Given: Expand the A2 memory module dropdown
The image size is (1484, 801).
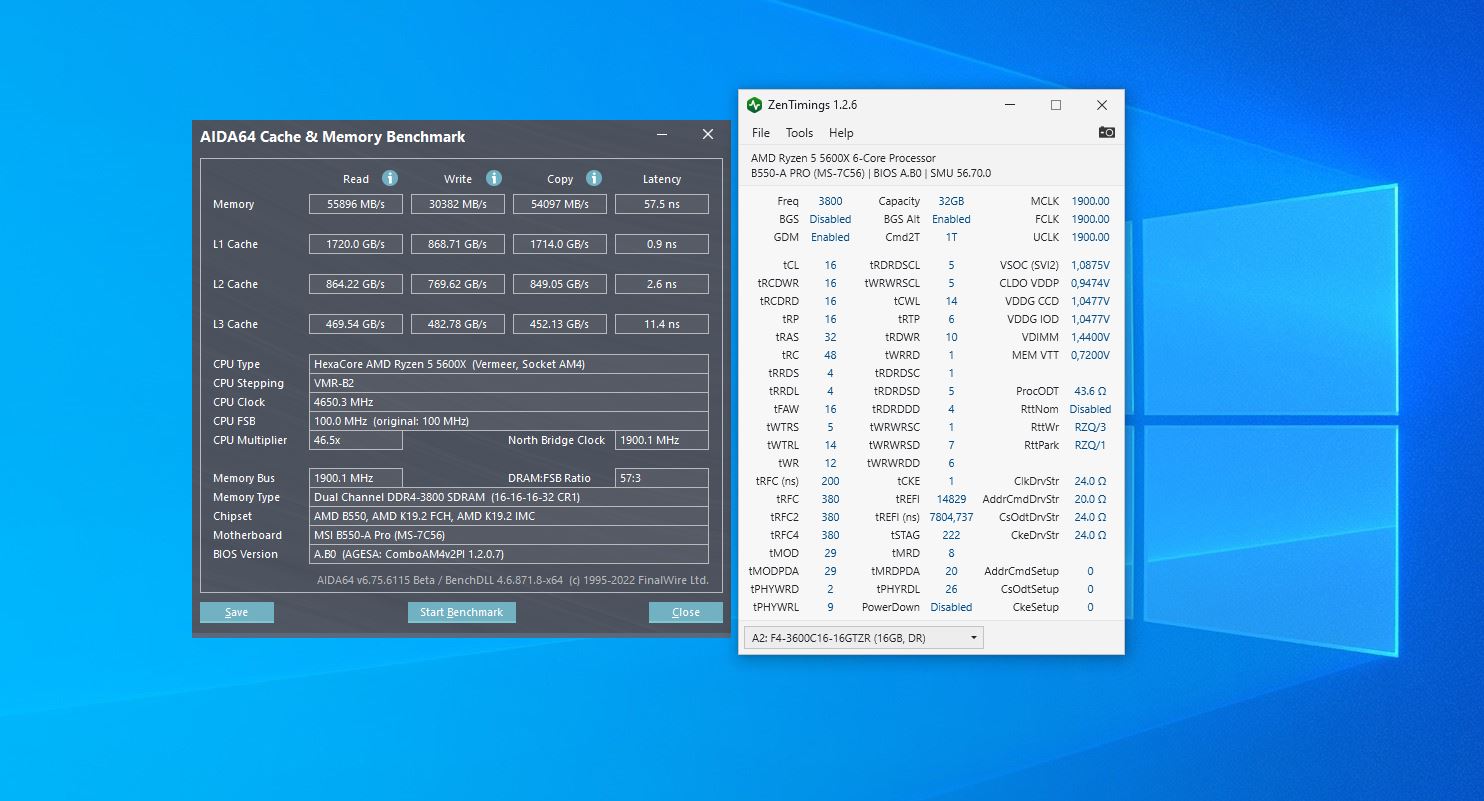Looking at the screenshot, I should click(x=864, y=638).
